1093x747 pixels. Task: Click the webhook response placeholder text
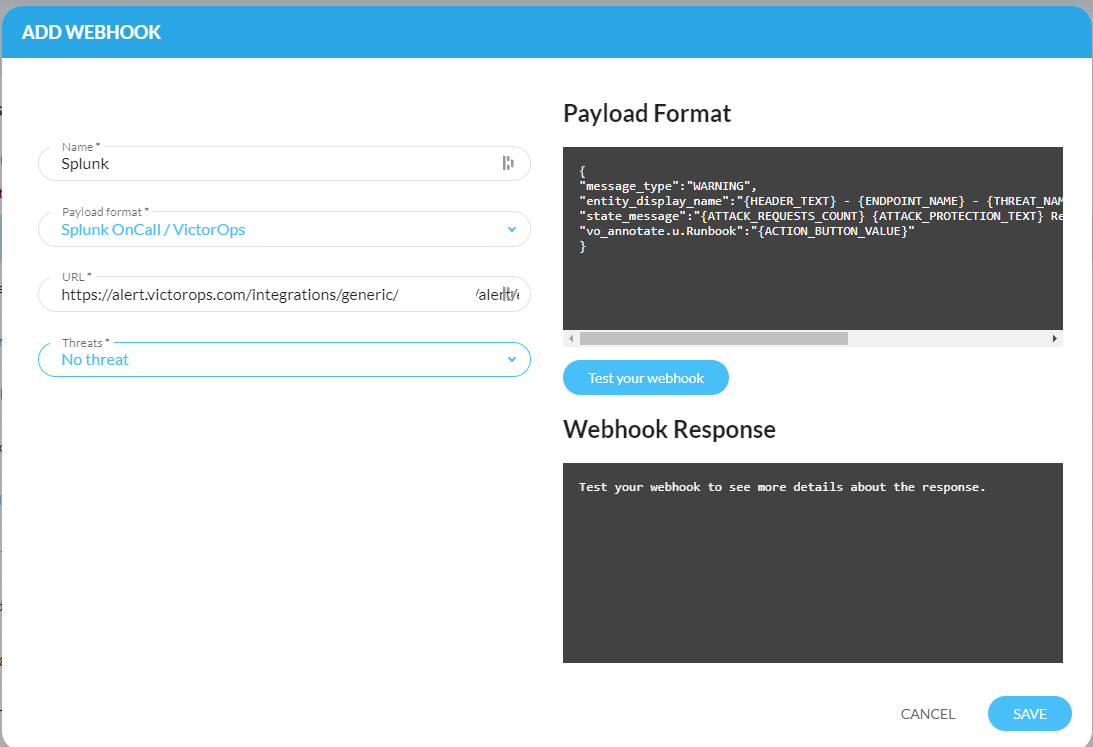pos(782,487)
